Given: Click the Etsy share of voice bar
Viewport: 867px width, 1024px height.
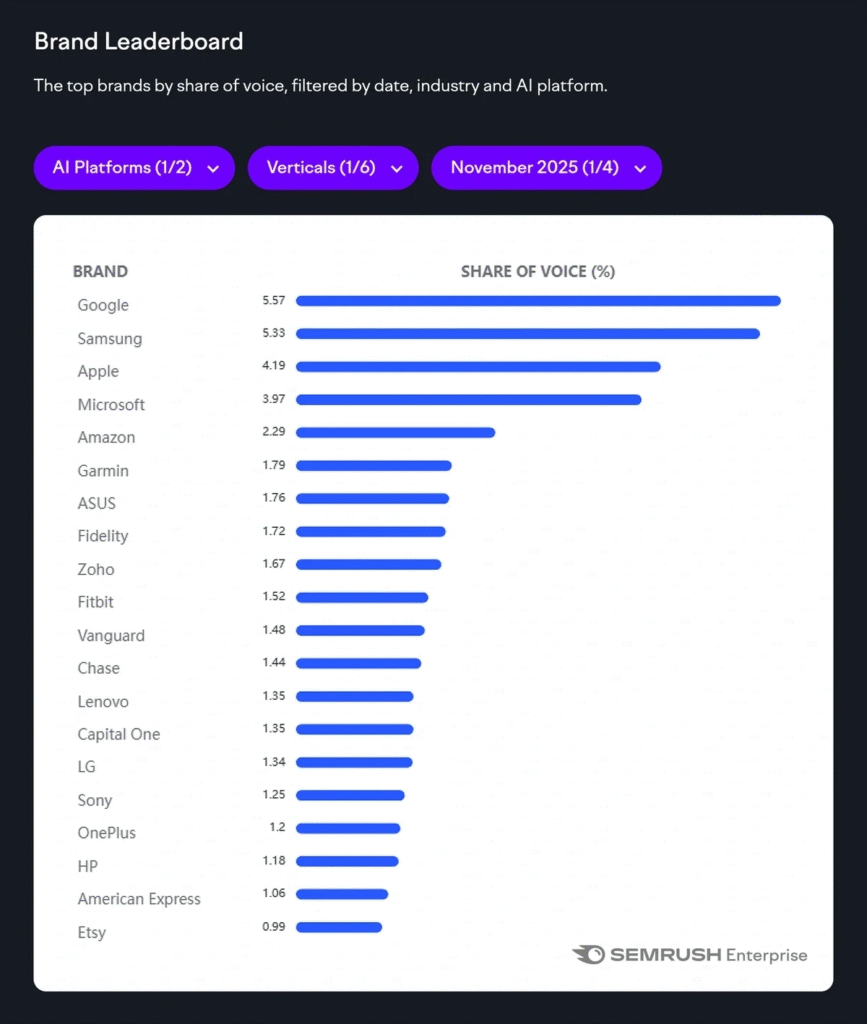Looking at the screenshot, I should [x=340, y=927].
